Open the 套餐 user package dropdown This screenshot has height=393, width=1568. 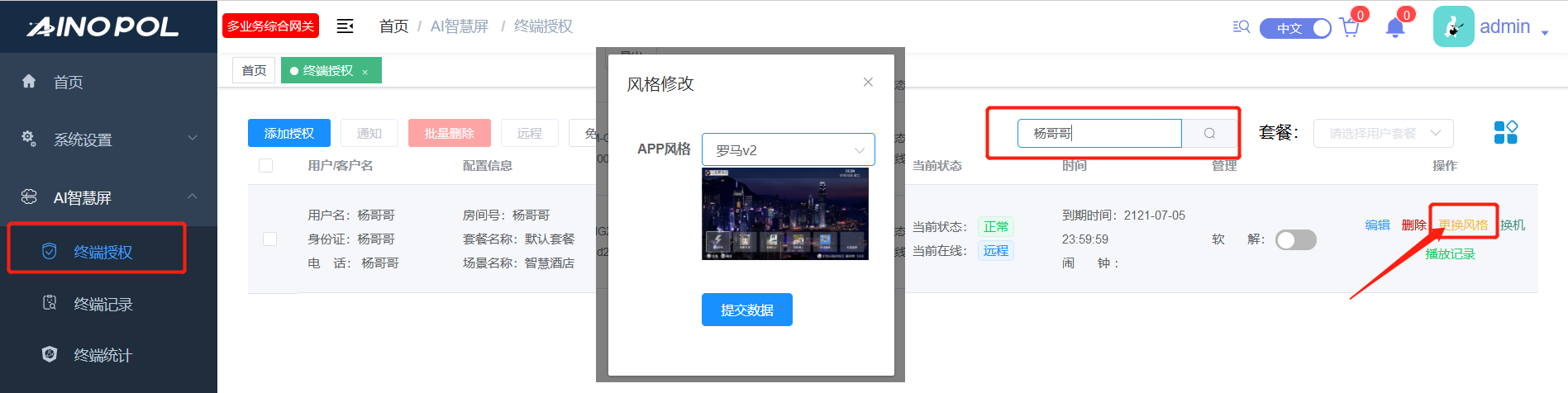click(x=1383, y=133)
